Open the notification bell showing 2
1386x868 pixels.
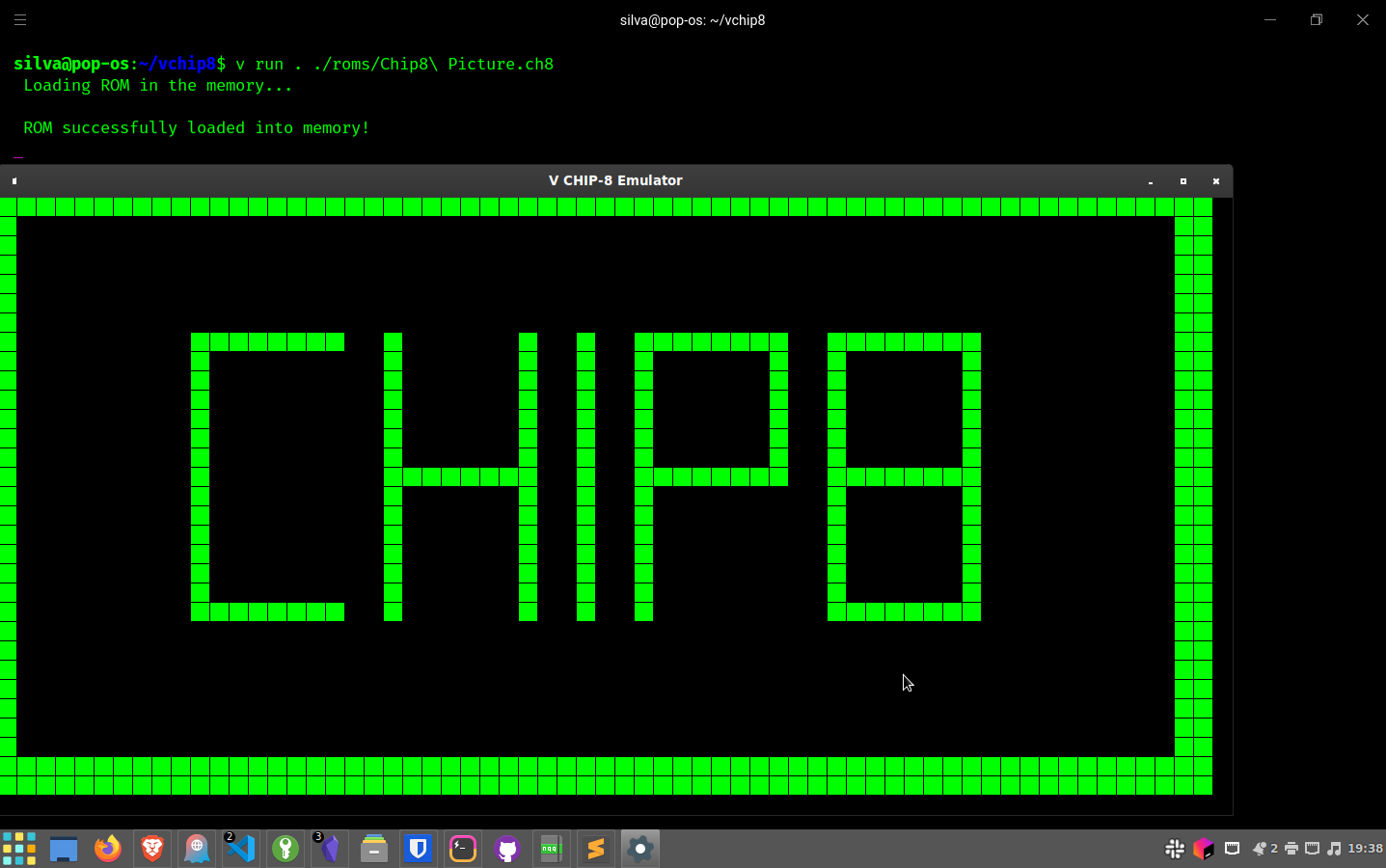click(1262, 849)
